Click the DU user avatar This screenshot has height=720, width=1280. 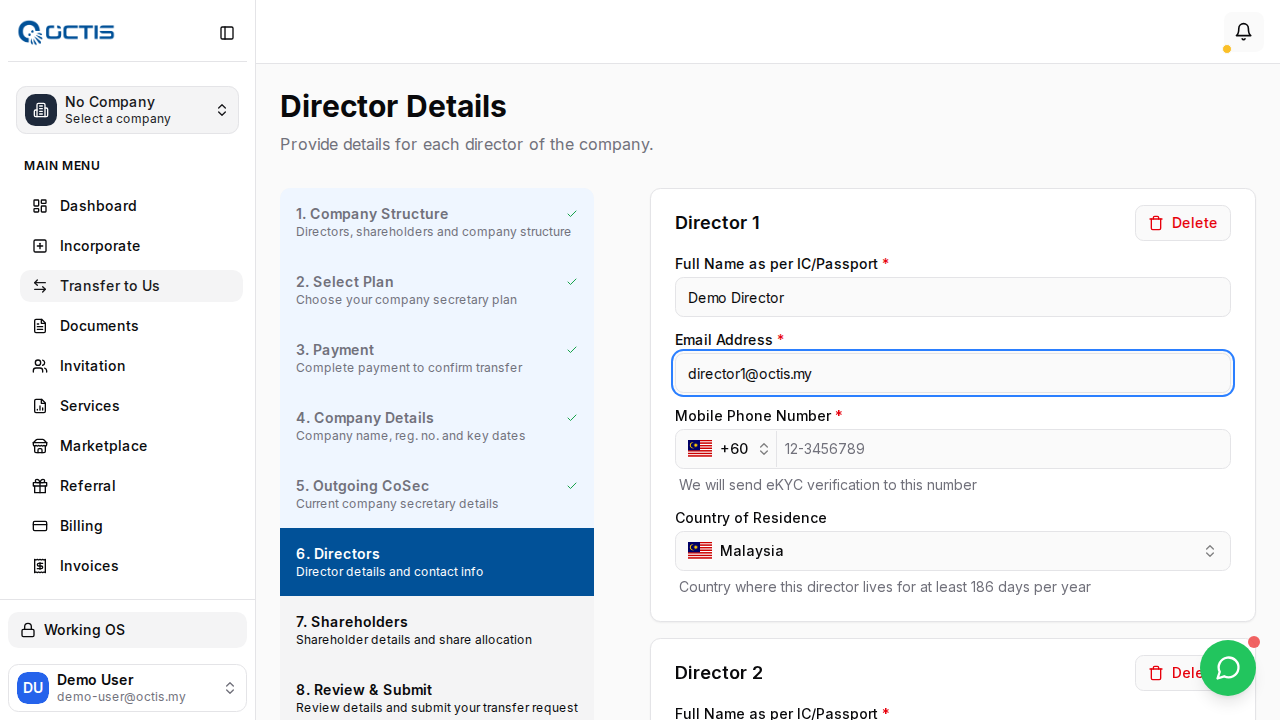point(33,688)
